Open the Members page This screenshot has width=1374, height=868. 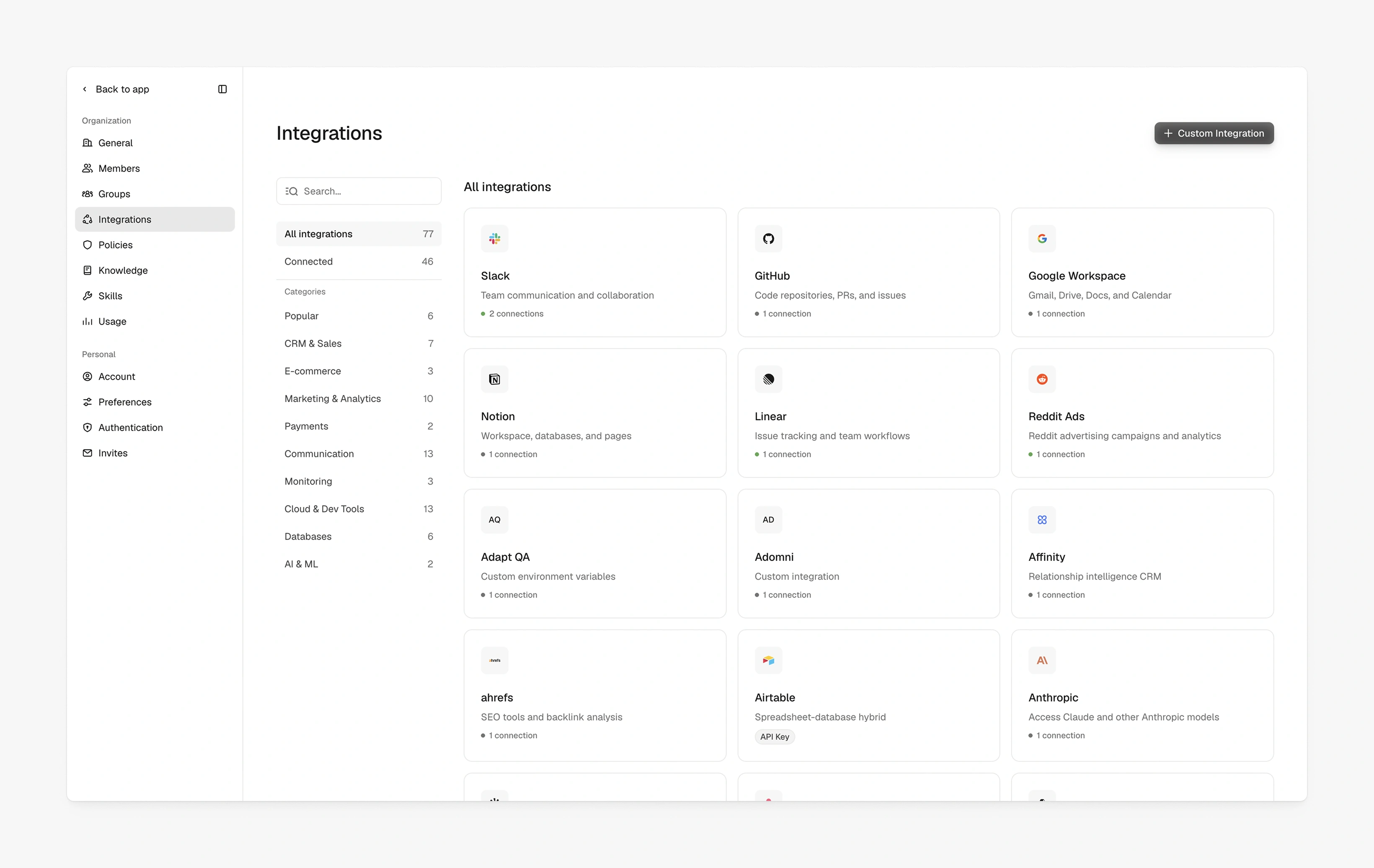coord(155,168)
